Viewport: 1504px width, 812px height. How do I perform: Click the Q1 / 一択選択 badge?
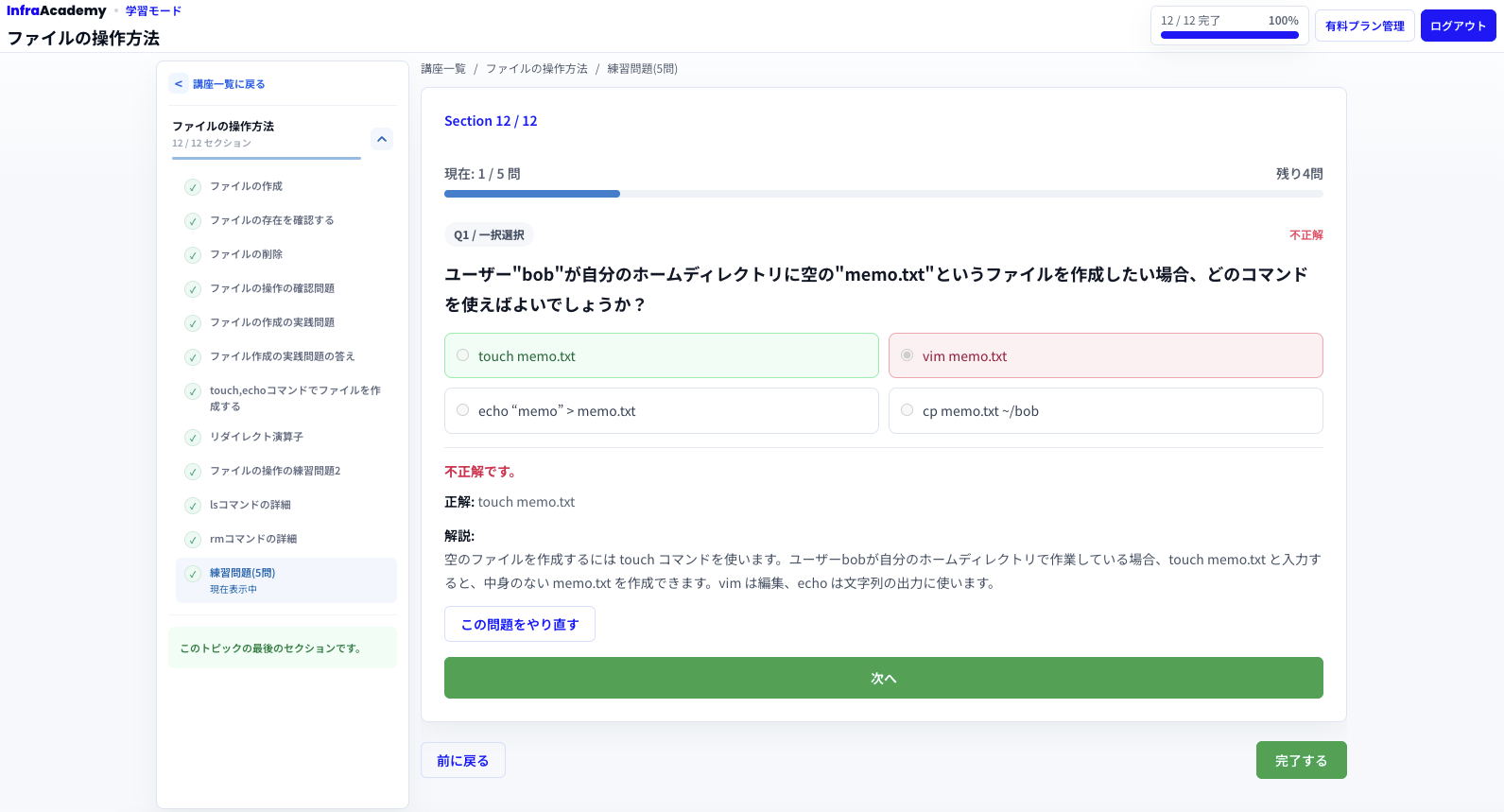[x=489, y=234]
